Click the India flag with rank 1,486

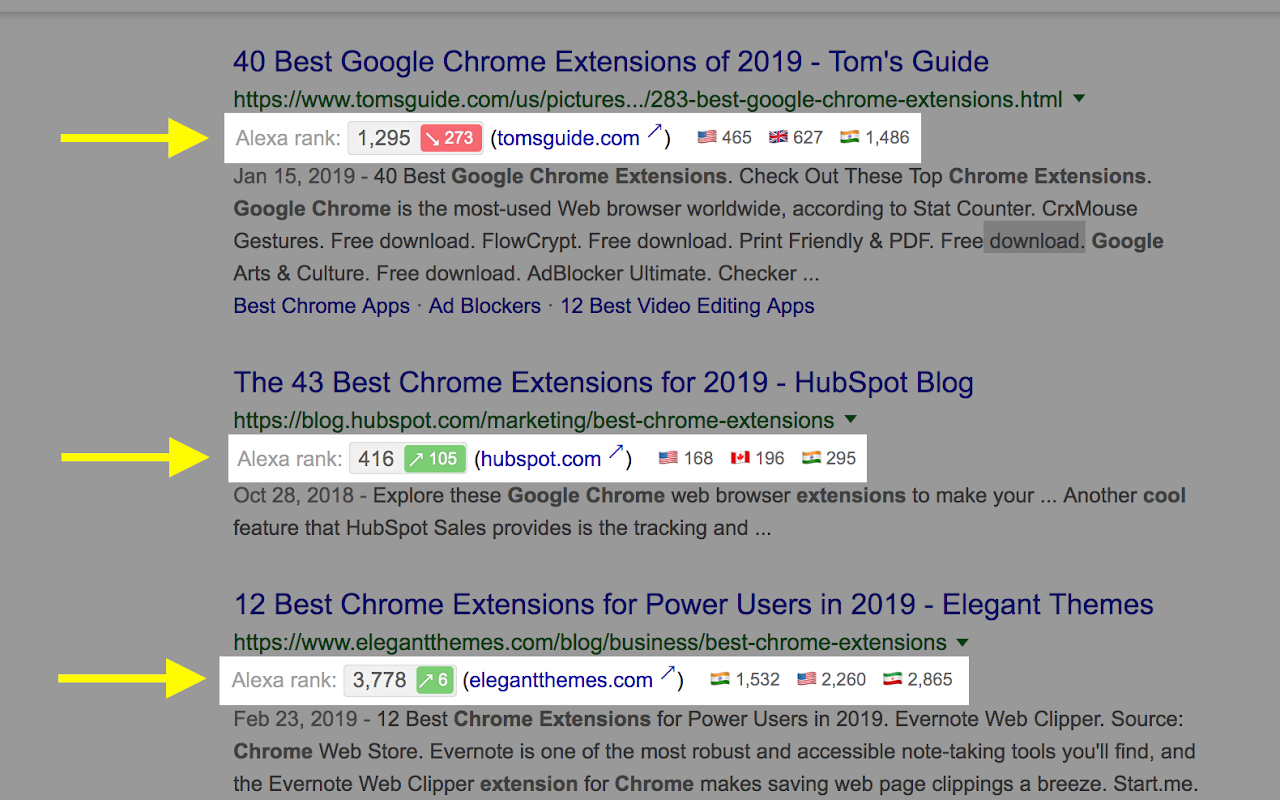[849, 137]
